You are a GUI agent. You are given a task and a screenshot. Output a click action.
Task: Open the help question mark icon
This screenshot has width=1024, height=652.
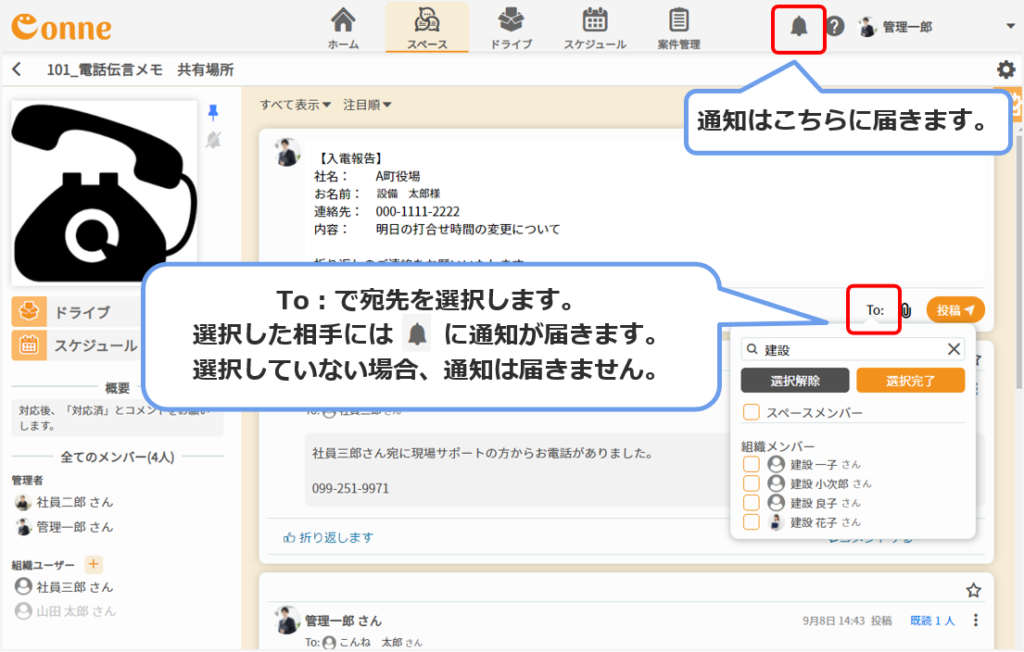[x=835, y=27]
